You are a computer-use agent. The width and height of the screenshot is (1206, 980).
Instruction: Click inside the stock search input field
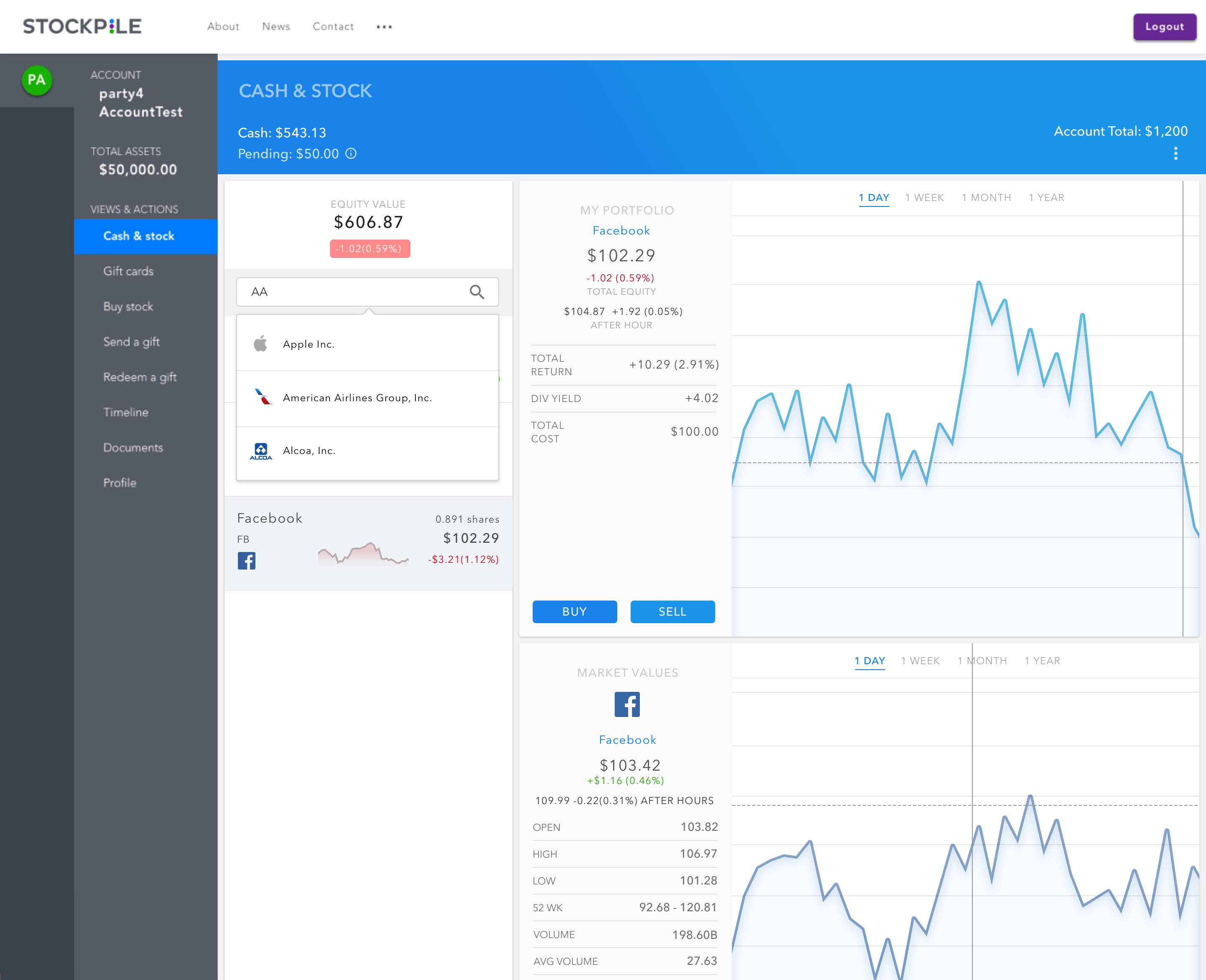coord(350,292)
